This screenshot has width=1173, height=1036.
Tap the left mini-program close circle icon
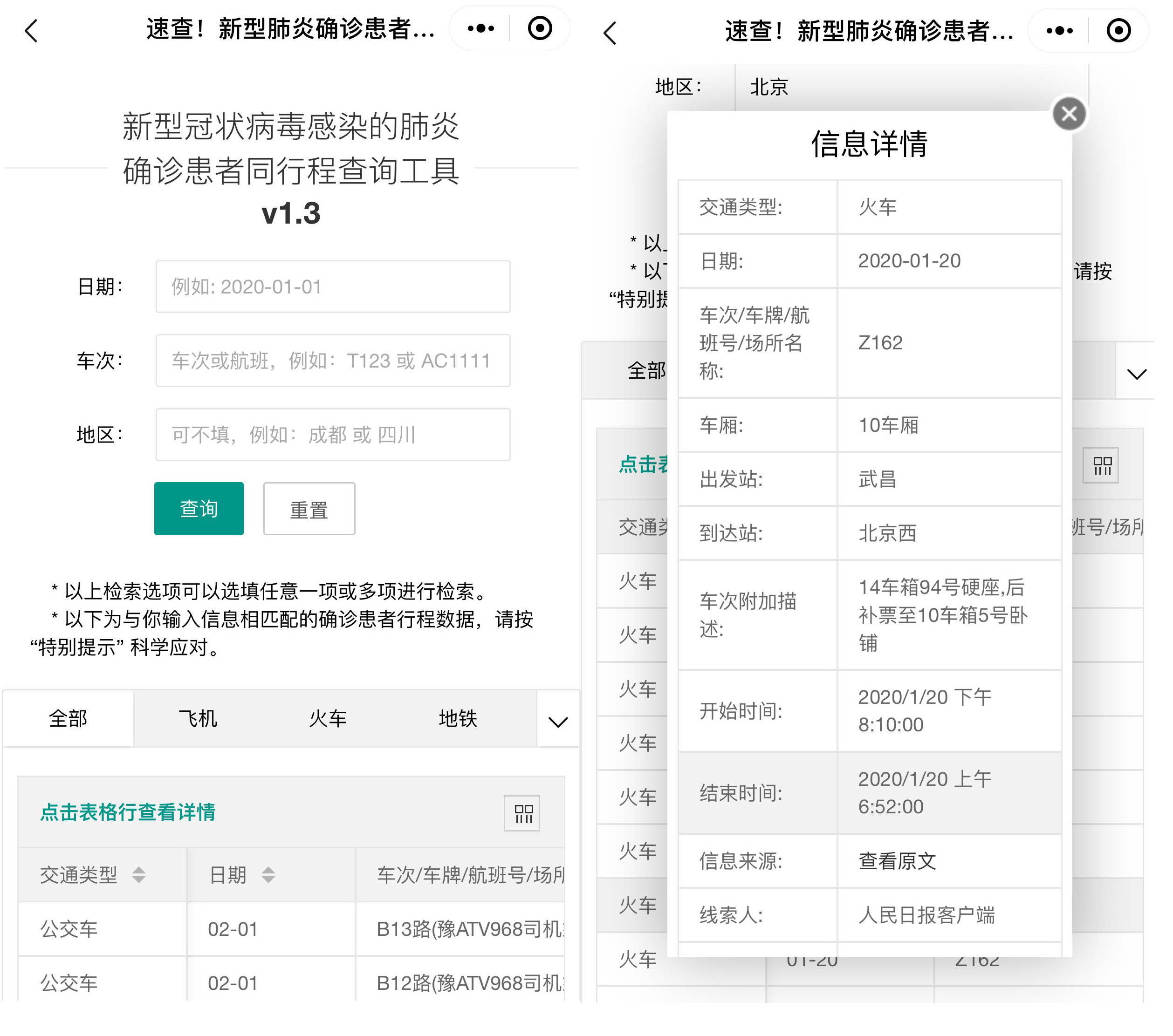click(540, 28)
